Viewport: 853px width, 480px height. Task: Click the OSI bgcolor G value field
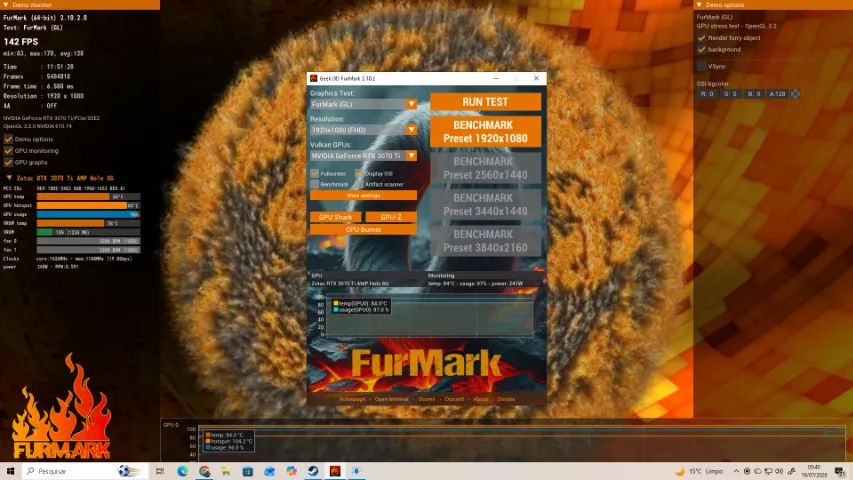click(x=731, y=94)
